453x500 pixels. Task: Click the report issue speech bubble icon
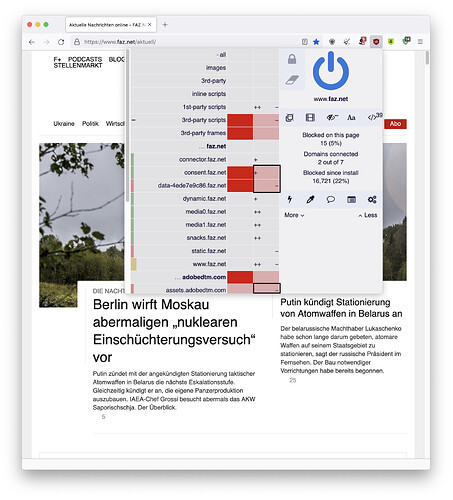(331, 199)
